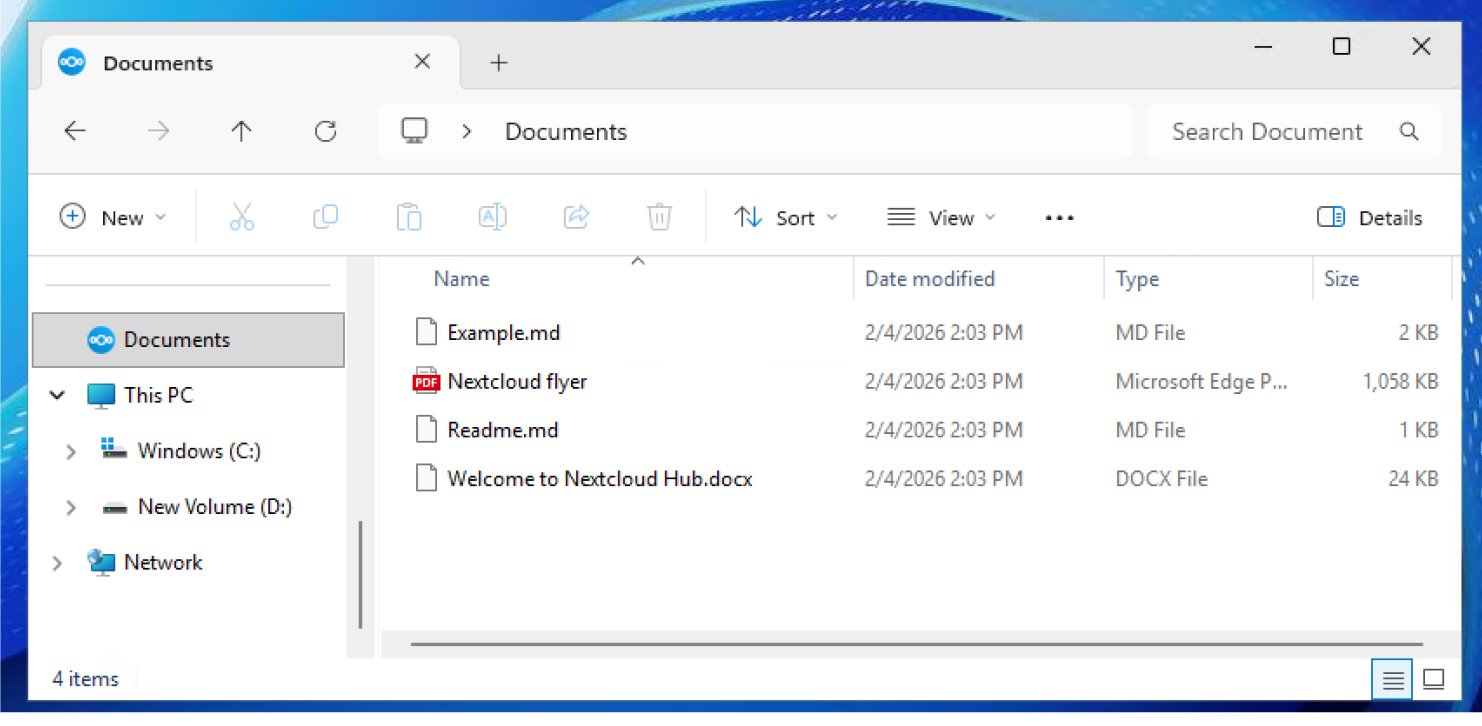This screenshot has width=1482, height=726.
Task: Click the Cut scissors icon
Action: [x=242, y=217]
